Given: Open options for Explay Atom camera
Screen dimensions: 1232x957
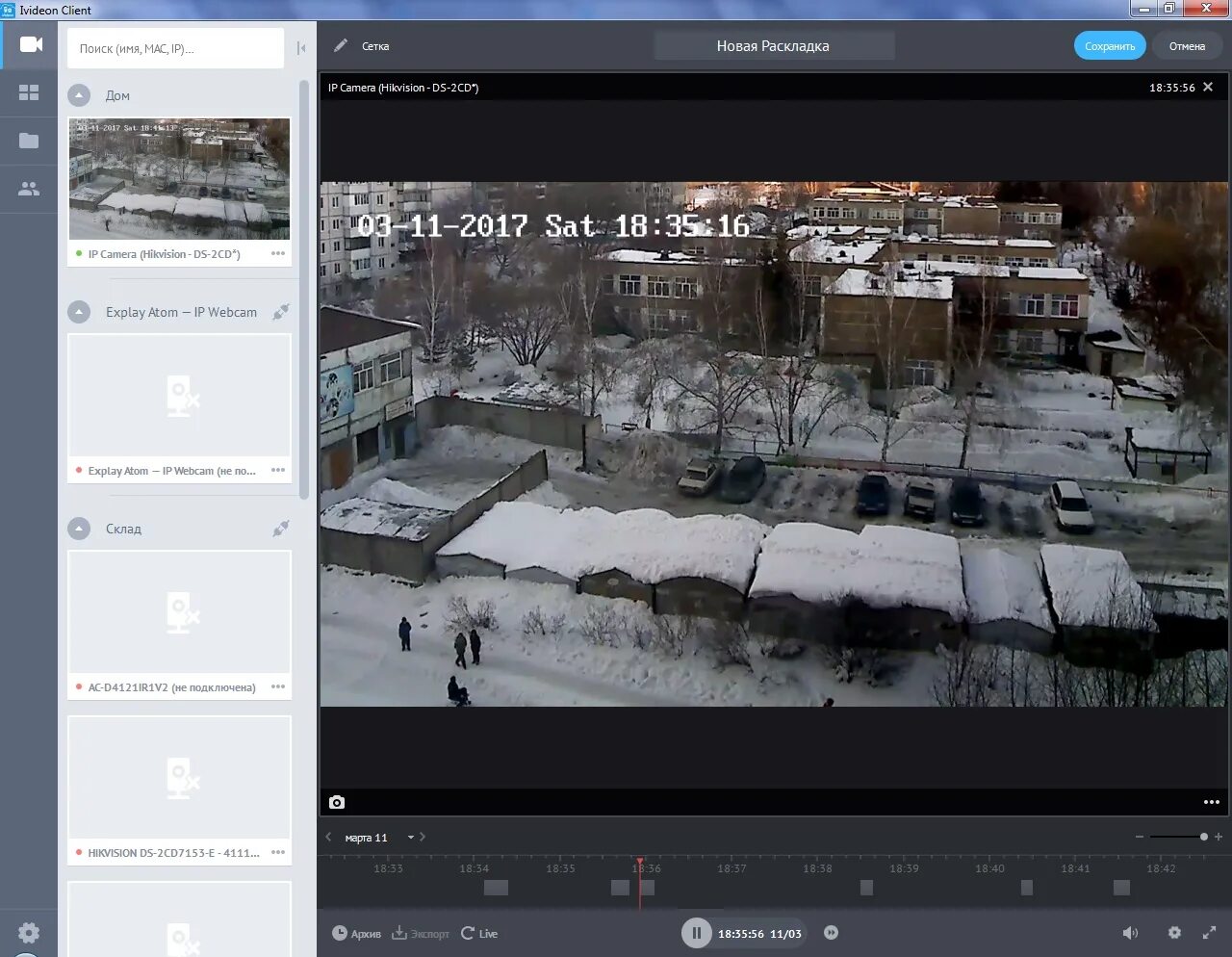Looking at the screenshot, I should [278, 471].
